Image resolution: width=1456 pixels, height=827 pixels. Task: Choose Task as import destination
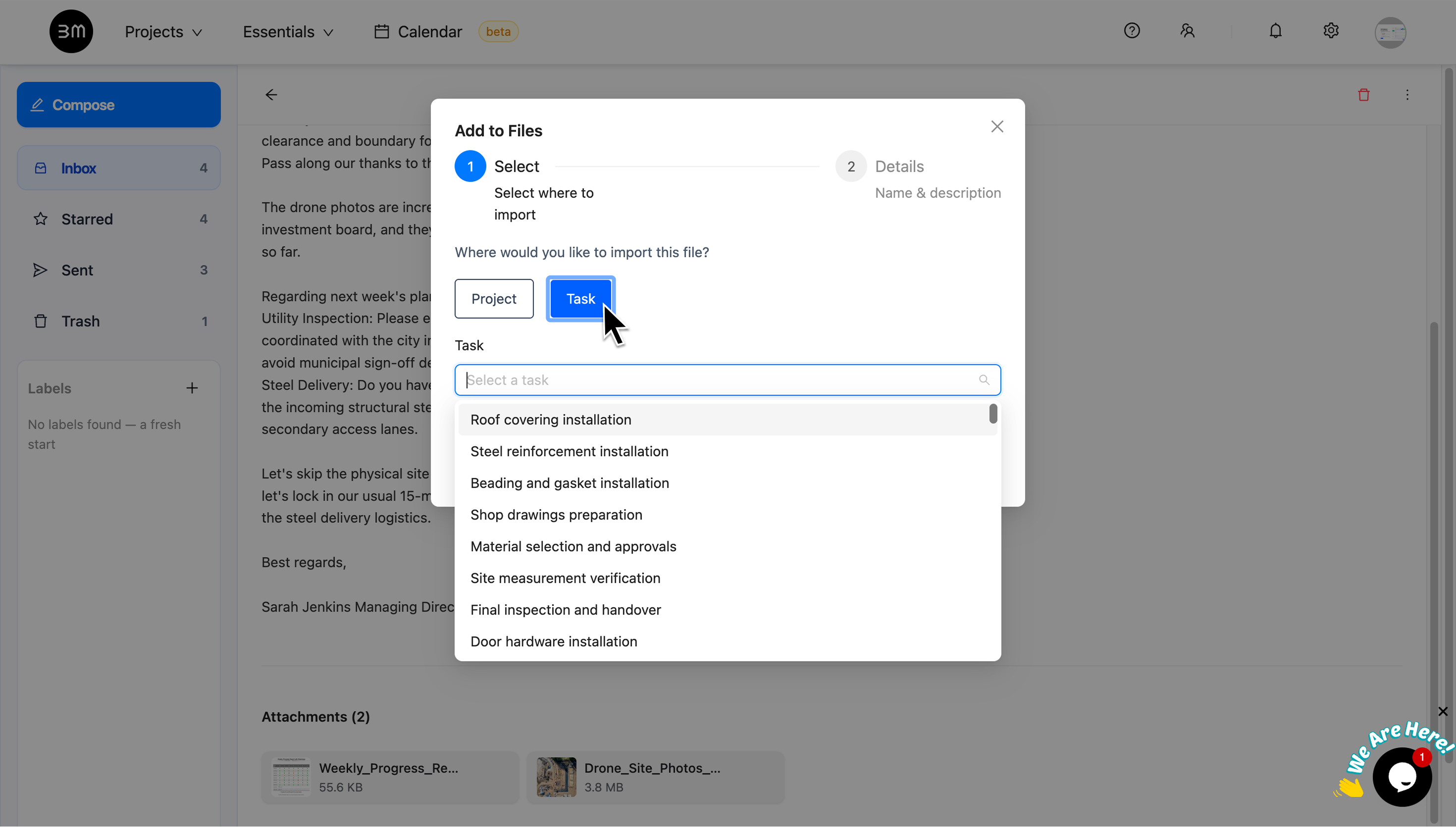[x=580, y=299]
